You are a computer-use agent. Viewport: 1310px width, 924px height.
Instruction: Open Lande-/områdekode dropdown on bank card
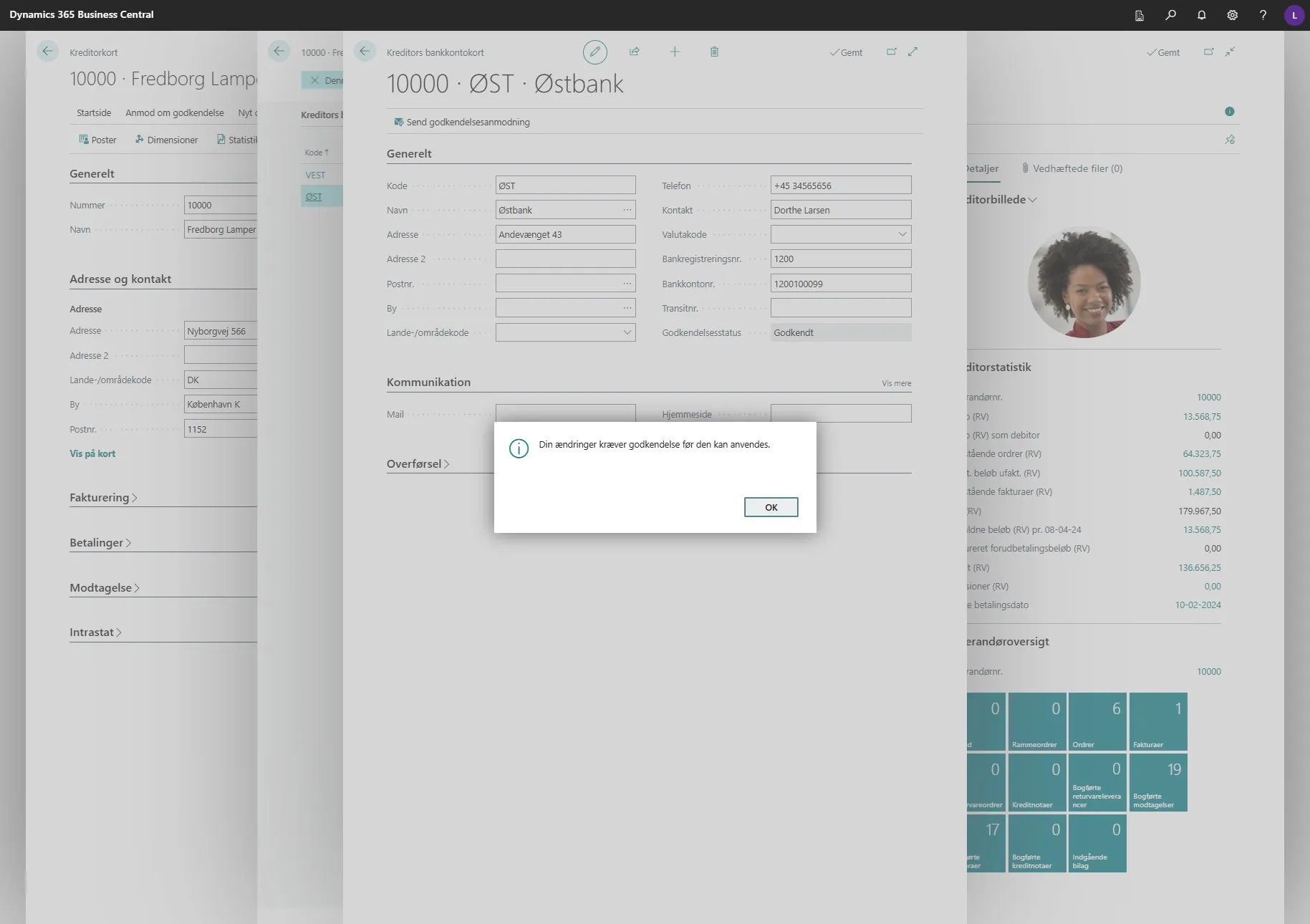click(627, 332)
